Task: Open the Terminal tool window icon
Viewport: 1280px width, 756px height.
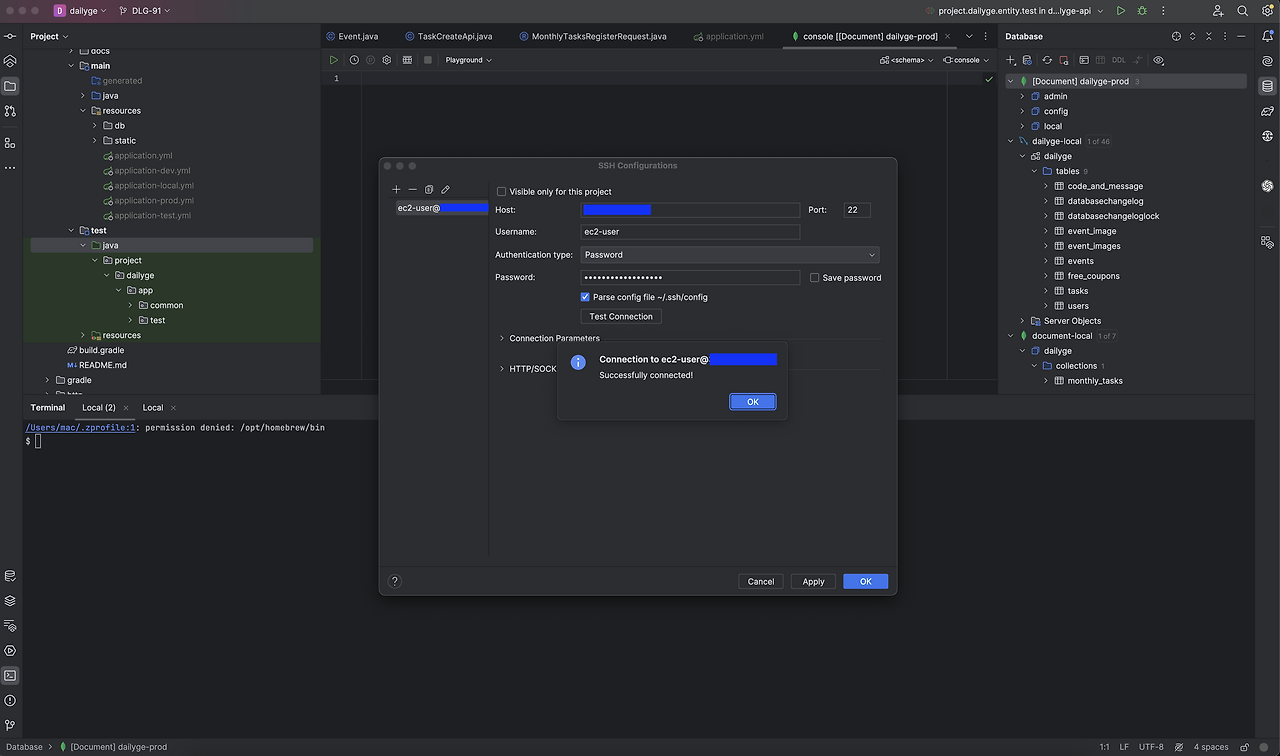Action: (10, 675)
